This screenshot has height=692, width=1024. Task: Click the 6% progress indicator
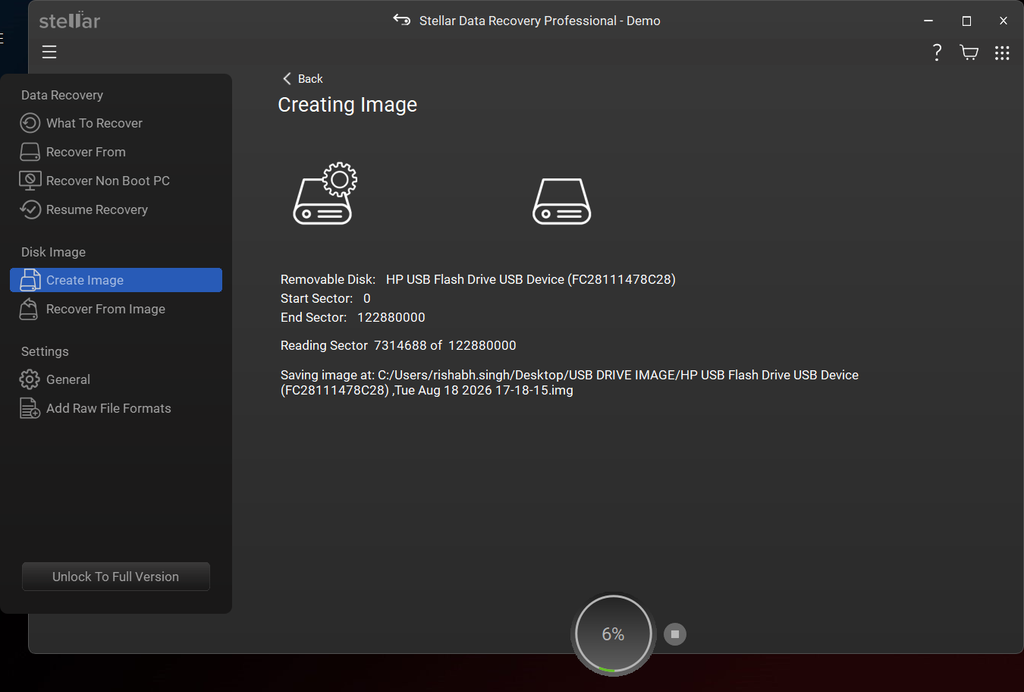613,634
